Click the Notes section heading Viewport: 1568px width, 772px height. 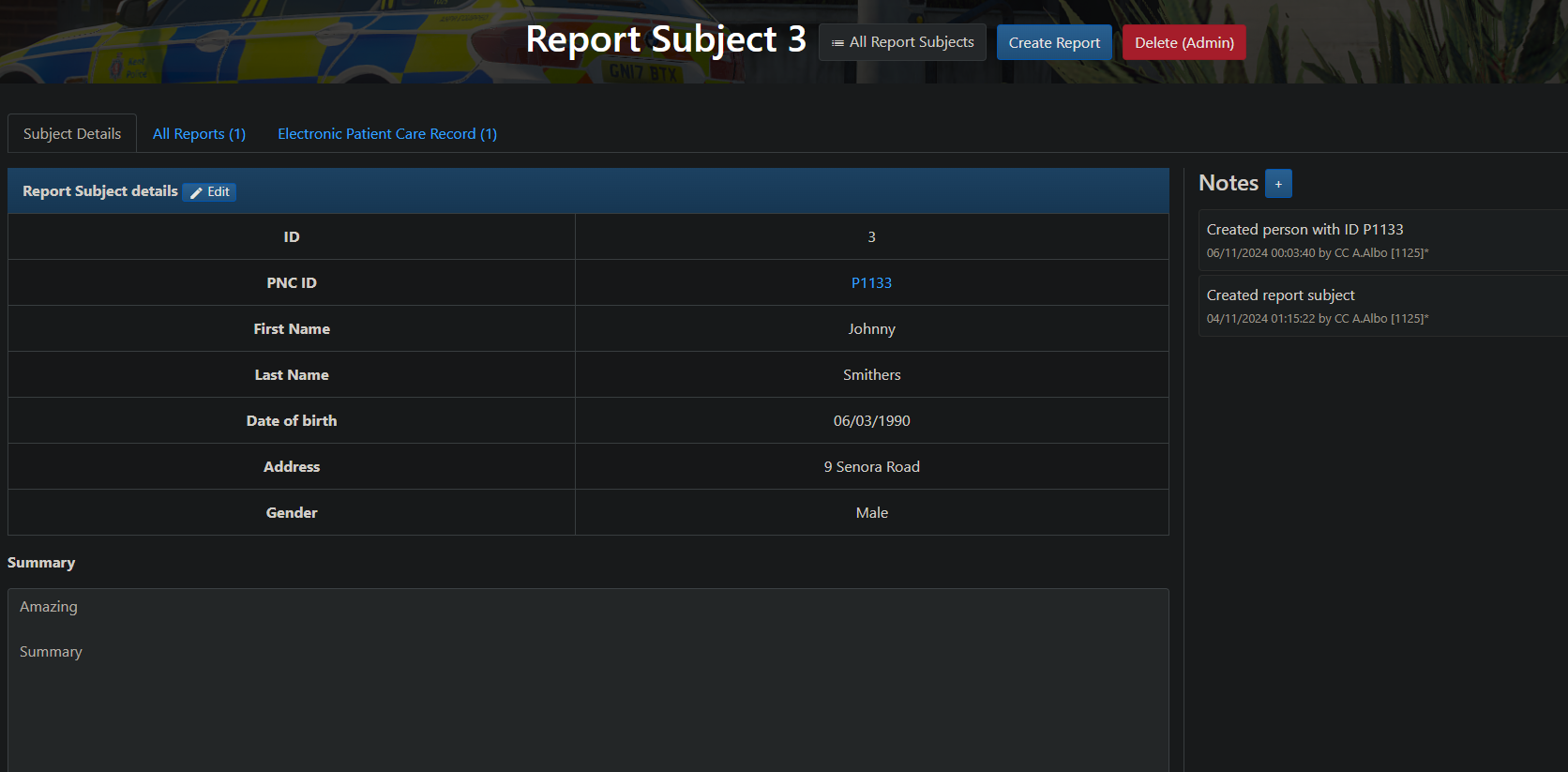click(1228, 184)
